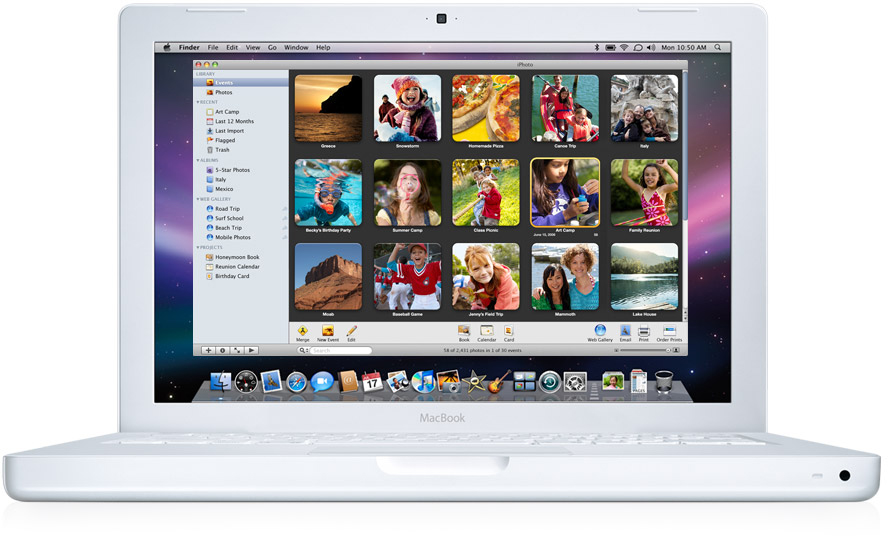
Task: Open the File menu
Action: (213, 47)
